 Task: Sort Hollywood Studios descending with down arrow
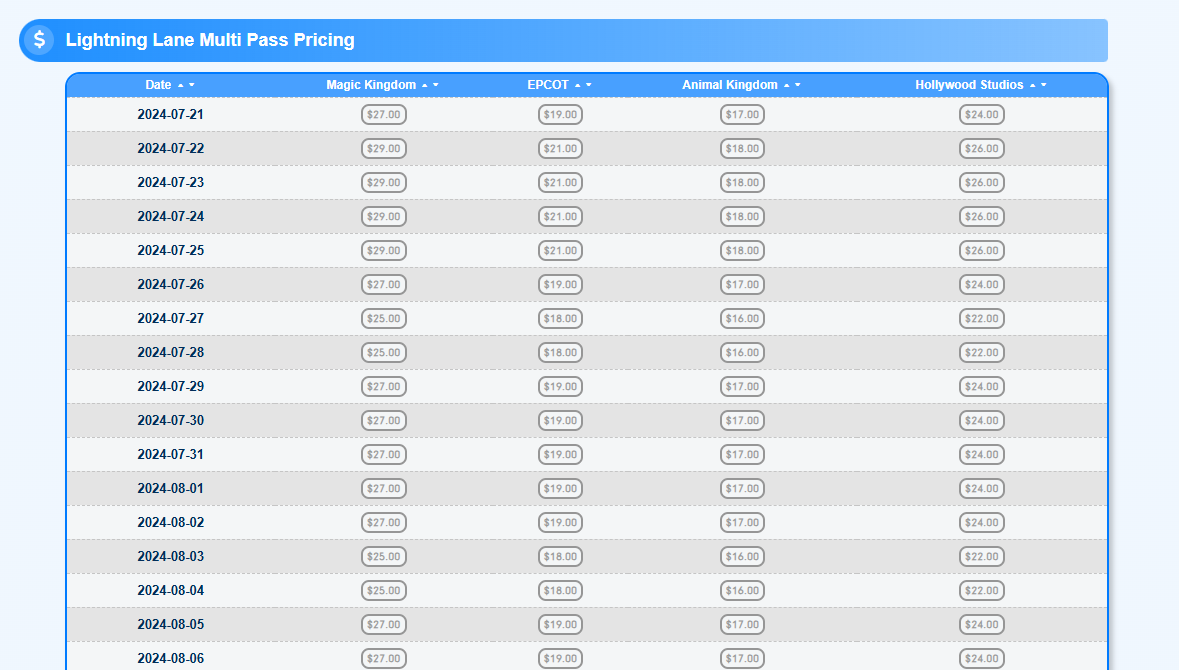click(1043, 85)
